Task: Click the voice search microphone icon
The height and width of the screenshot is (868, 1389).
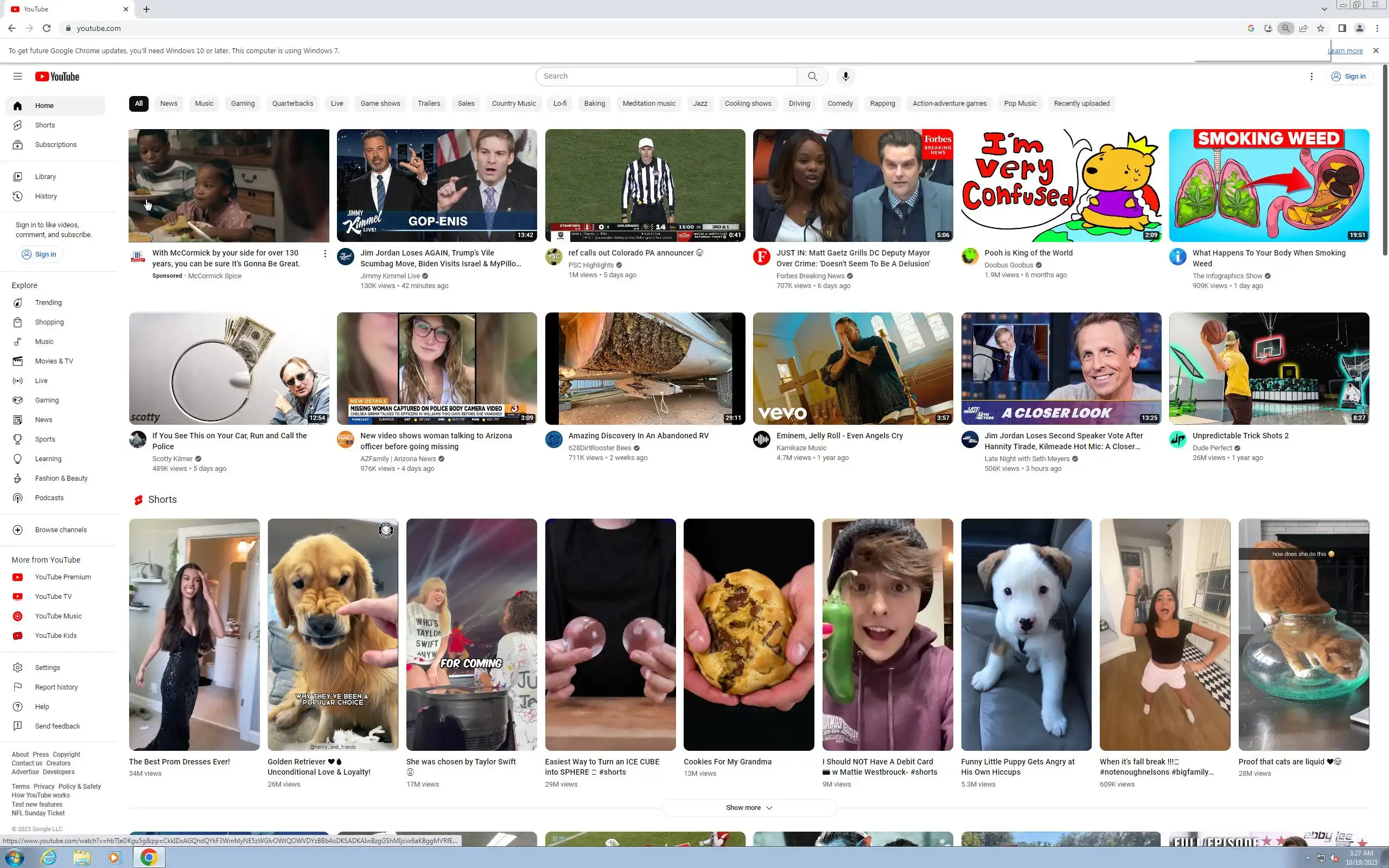Action: (845, 76)
